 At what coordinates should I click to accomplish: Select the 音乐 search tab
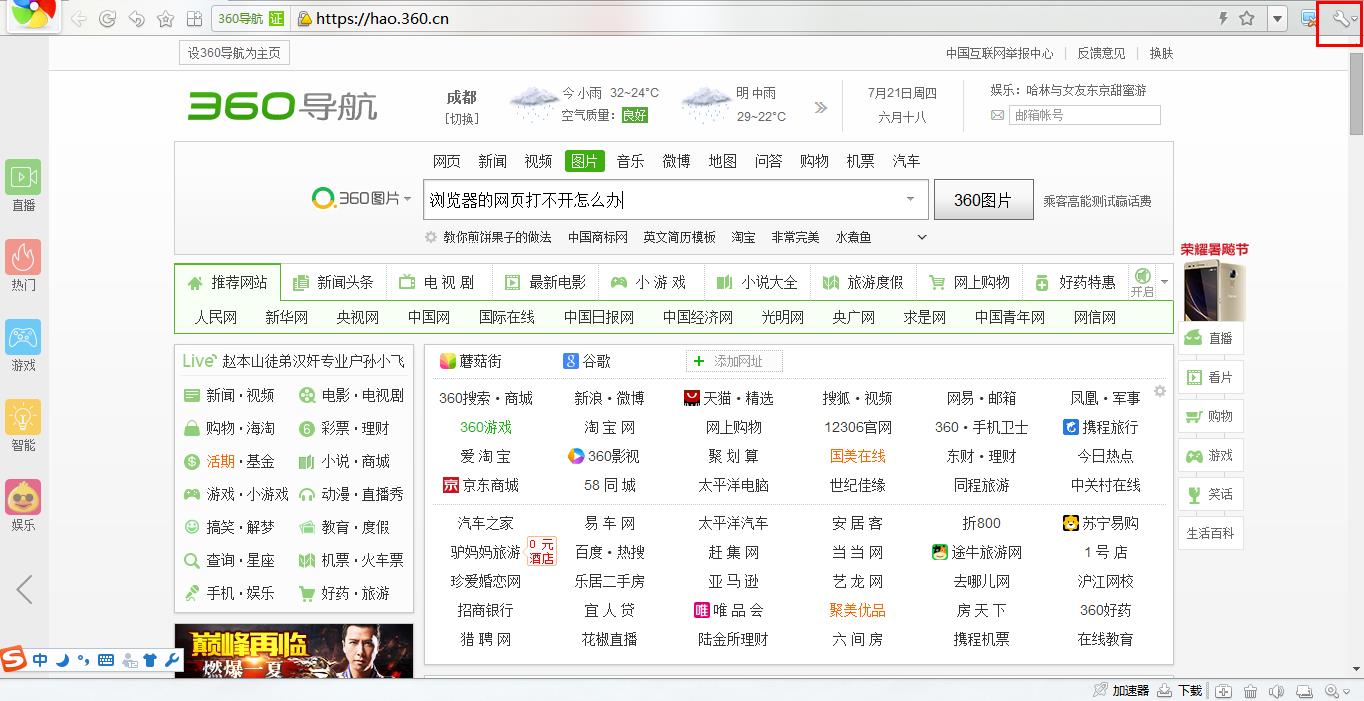tap(630, 161)
